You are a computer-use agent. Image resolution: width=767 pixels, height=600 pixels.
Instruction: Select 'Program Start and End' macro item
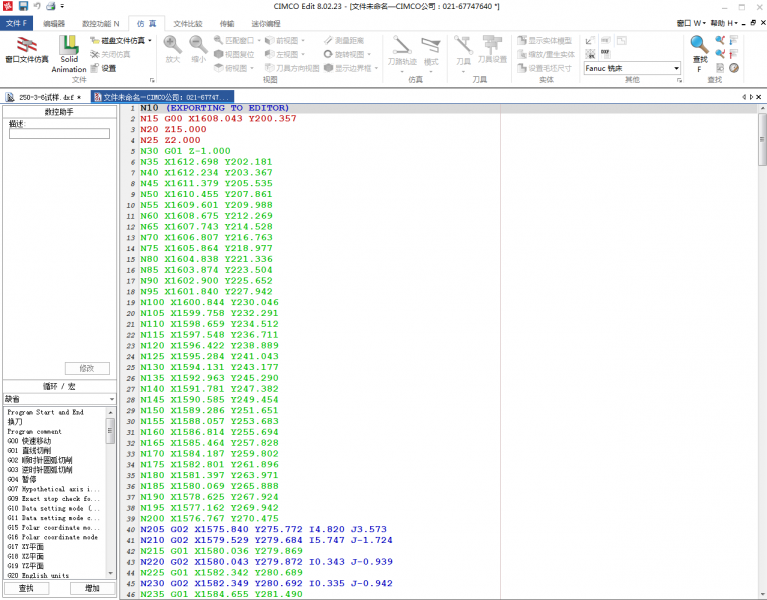click(45, 412)
